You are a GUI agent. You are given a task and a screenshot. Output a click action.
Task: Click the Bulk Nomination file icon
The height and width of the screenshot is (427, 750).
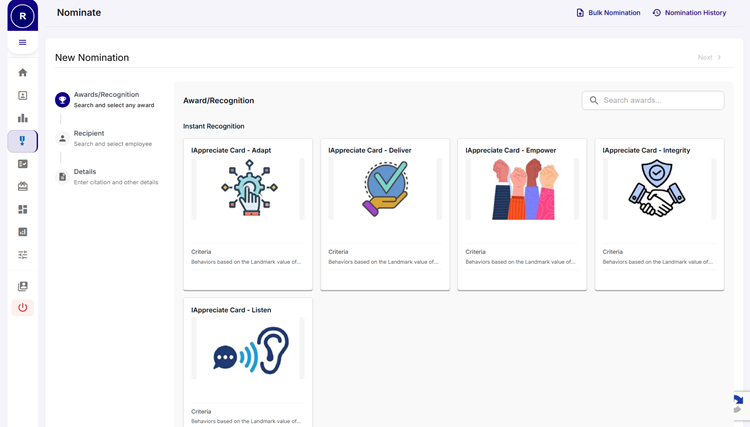(x=580, y=13)
